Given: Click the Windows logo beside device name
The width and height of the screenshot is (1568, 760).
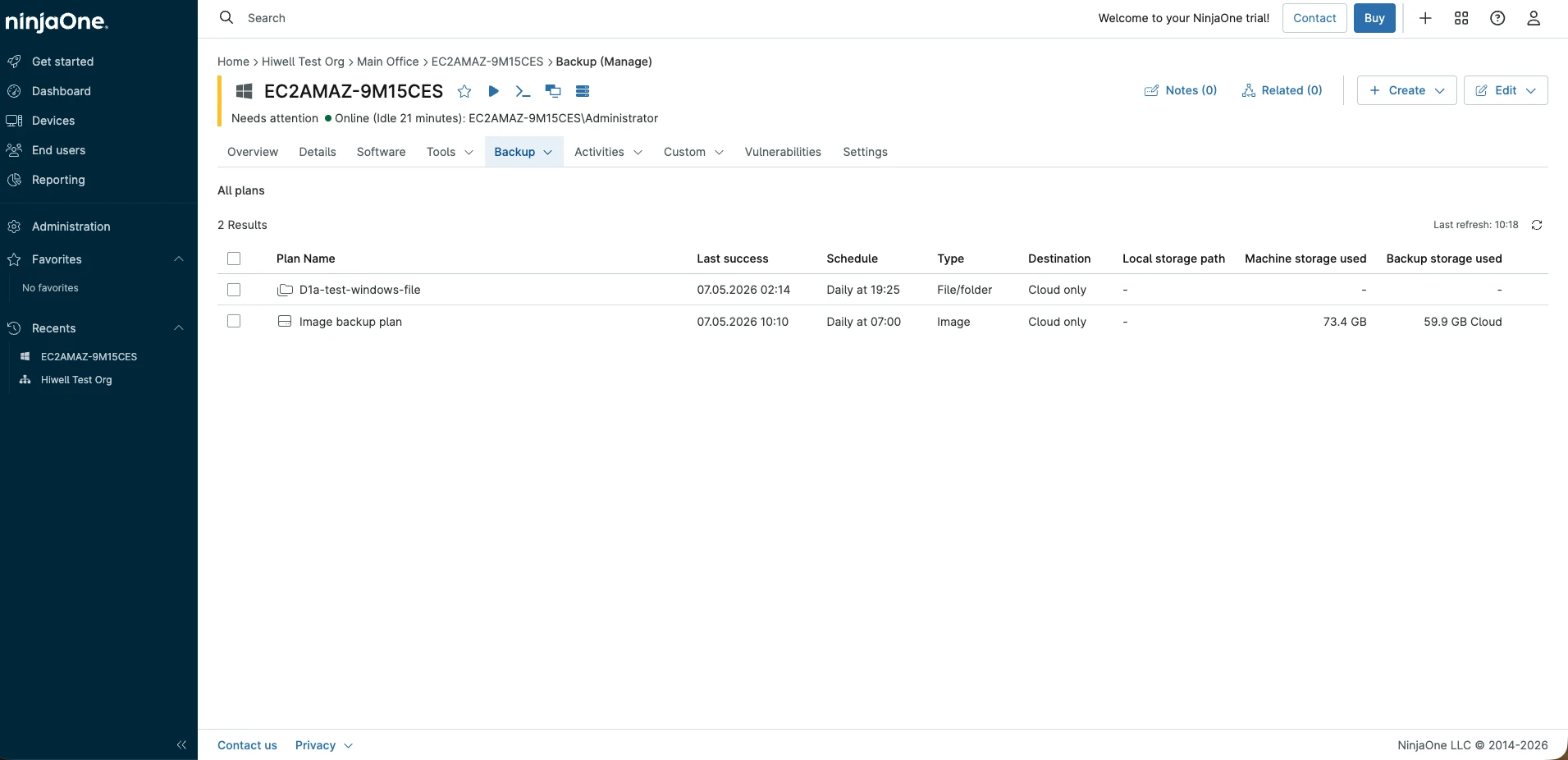Looking at the screenshot, I should [244, 91].
